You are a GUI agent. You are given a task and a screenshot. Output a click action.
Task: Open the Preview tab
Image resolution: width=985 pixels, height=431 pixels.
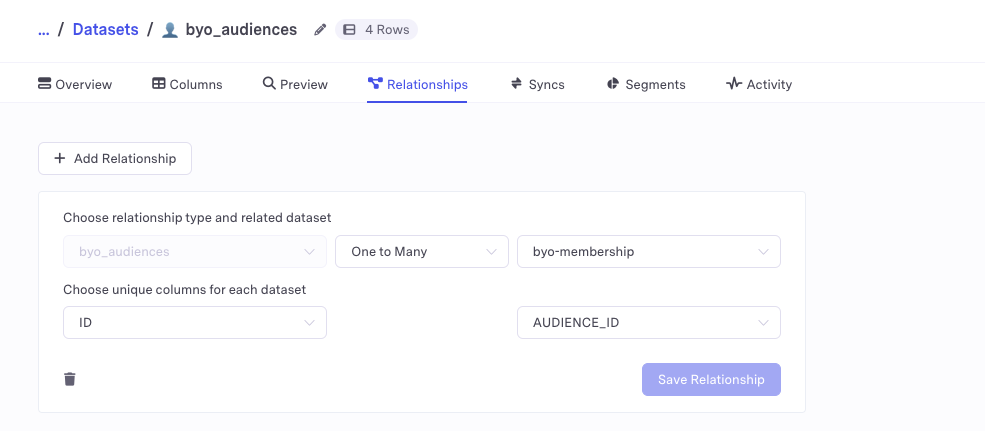(295, 85)
